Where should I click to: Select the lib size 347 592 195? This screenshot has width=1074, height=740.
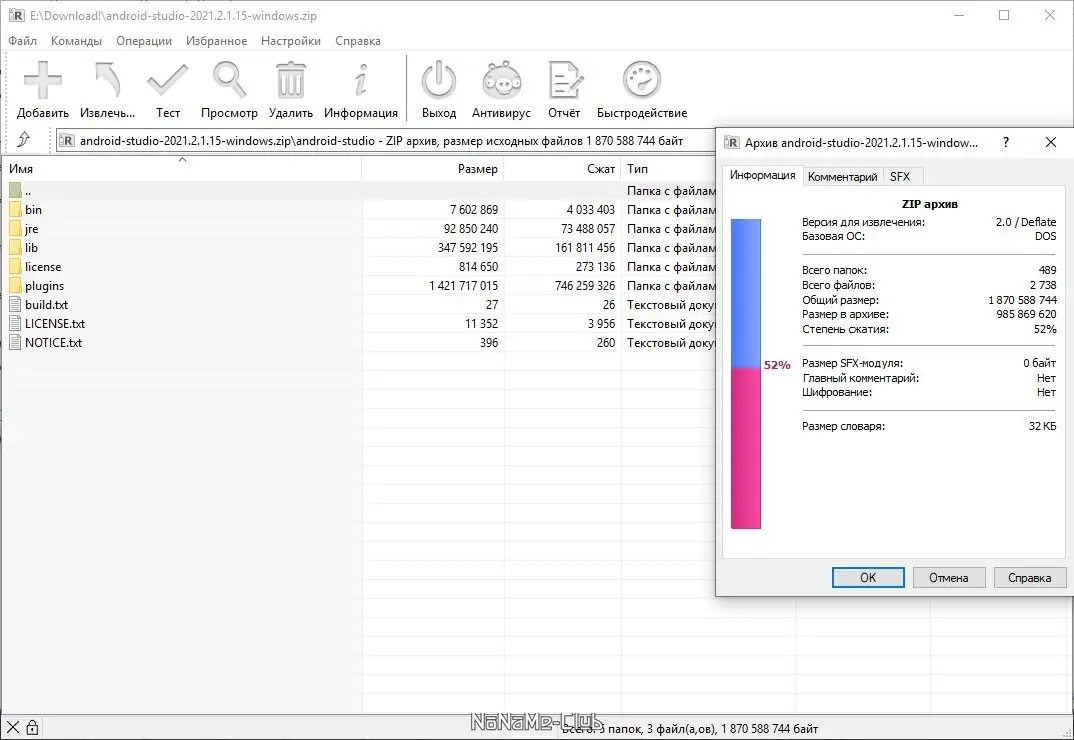[468, 248]
